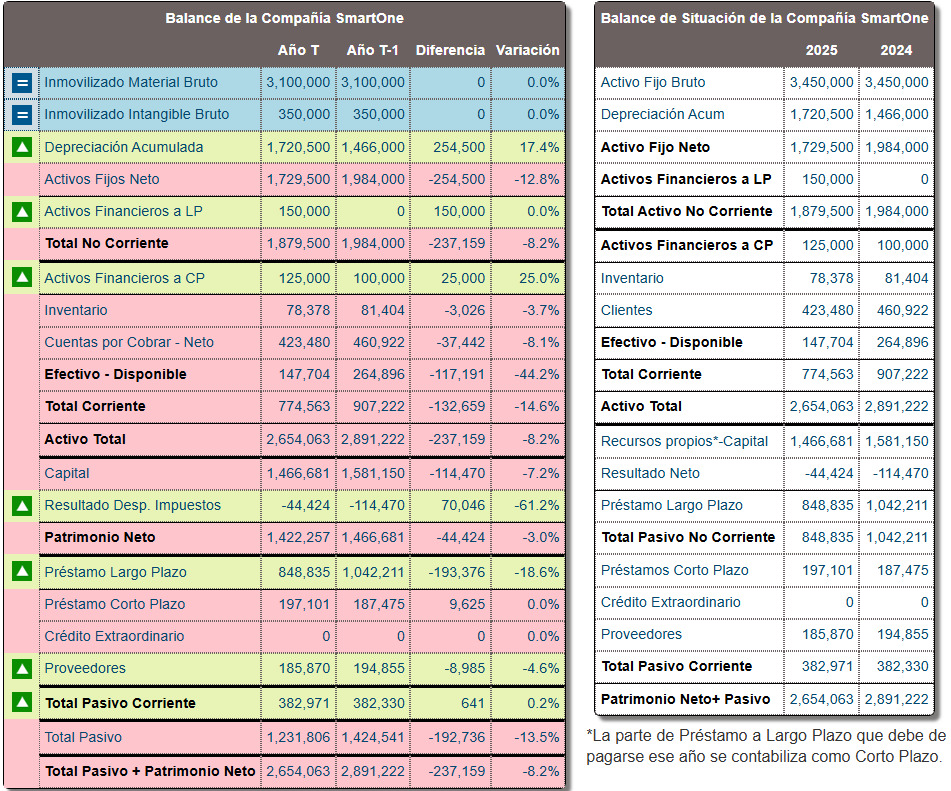The height and width of the screenshot is (791, 951).
Task: Select the 'Depreciación Acum' label in the Situación table
Action: [x=662, y=115]
